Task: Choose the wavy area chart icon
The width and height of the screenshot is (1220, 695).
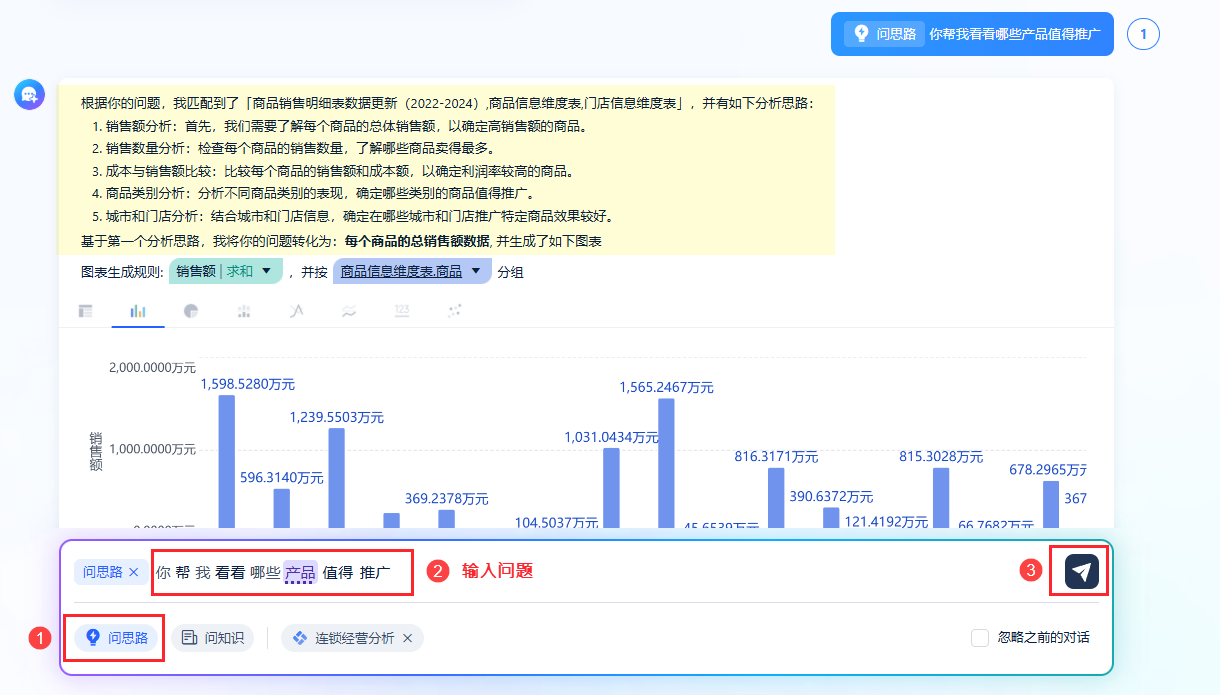Action: coord(349,311)
